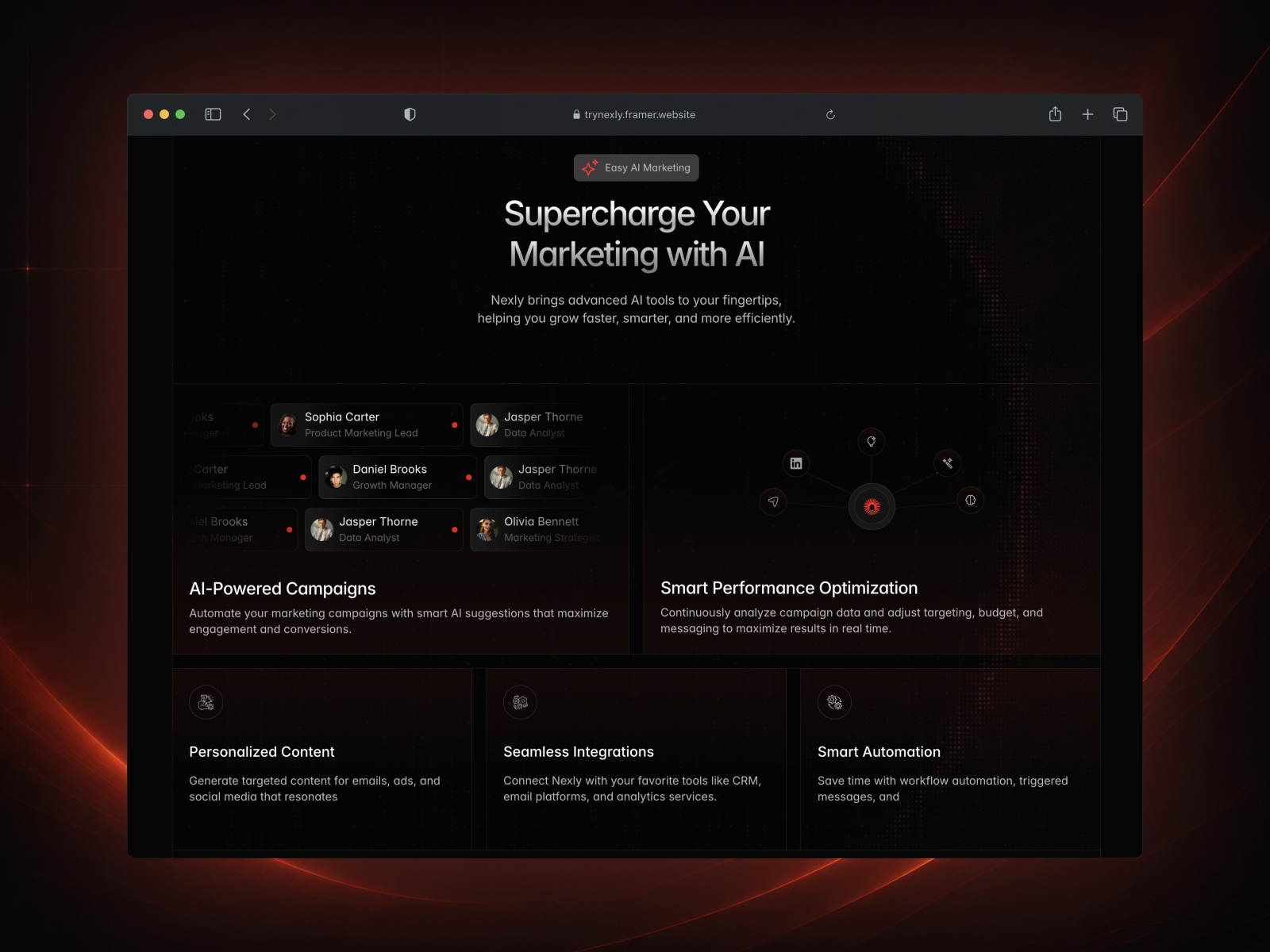Select the magic wand node icon
Viewport: 1270px width, 952px height.
[947, 463]
